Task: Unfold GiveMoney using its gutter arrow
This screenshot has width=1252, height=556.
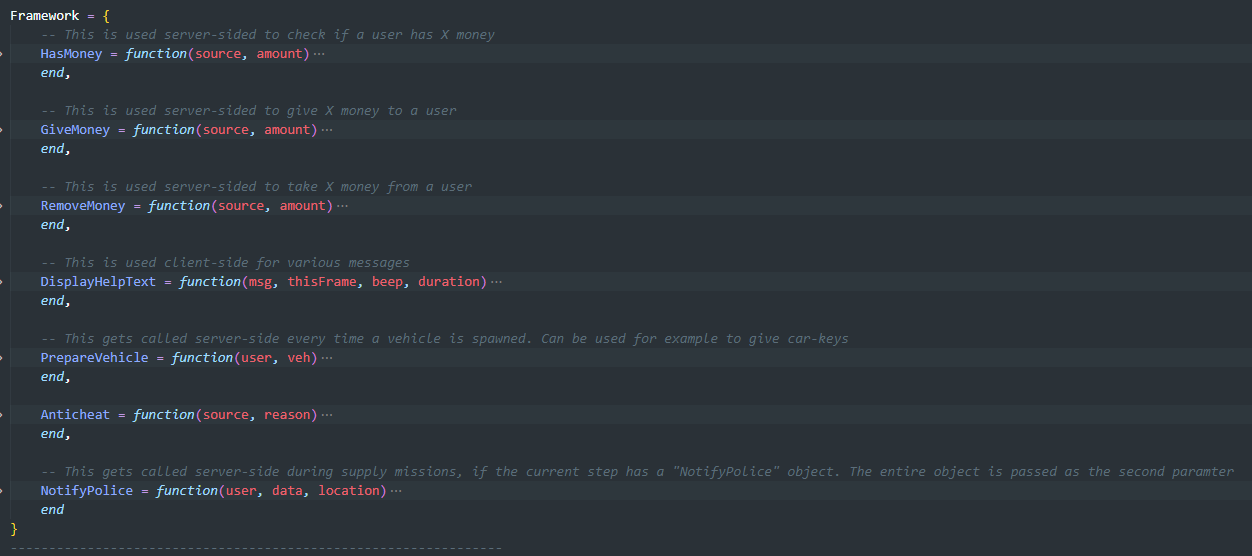Action: [x=3, y=130]
